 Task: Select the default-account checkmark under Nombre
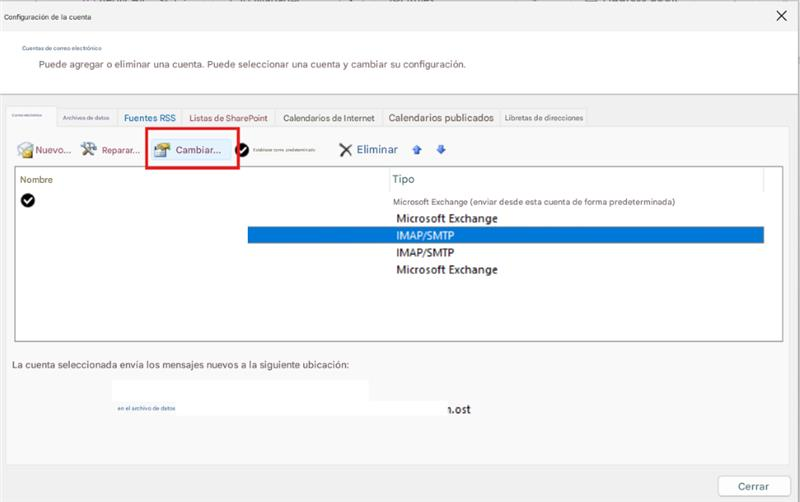(x=28, y=200)
